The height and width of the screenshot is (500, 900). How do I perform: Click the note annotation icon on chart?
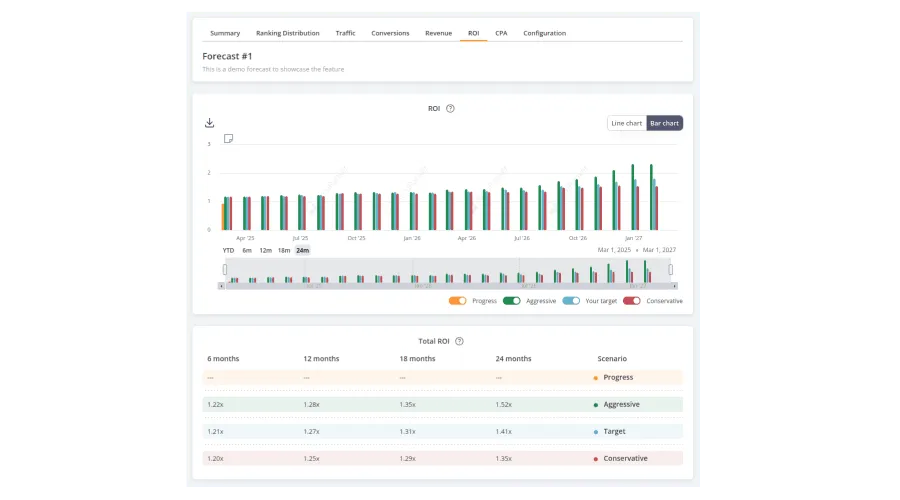(228, 138)
